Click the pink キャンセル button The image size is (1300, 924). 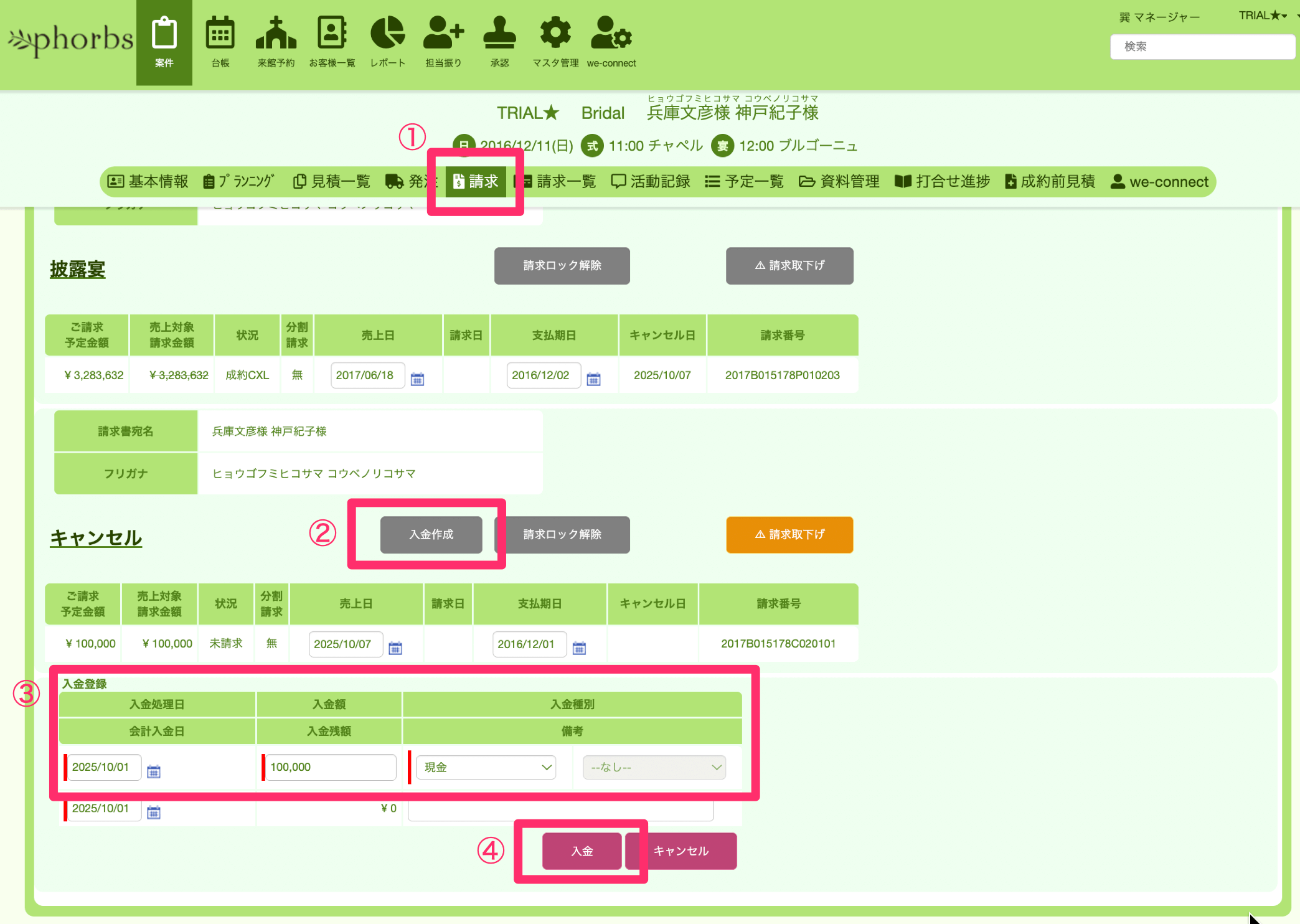[x=681, y=851]
